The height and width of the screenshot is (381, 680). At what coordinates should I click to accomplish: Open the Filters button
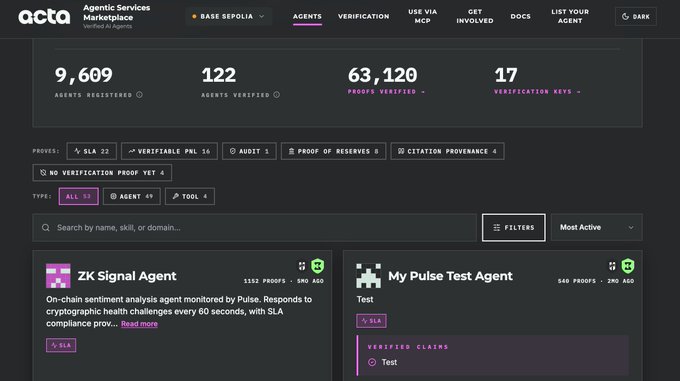coord(513,228)
